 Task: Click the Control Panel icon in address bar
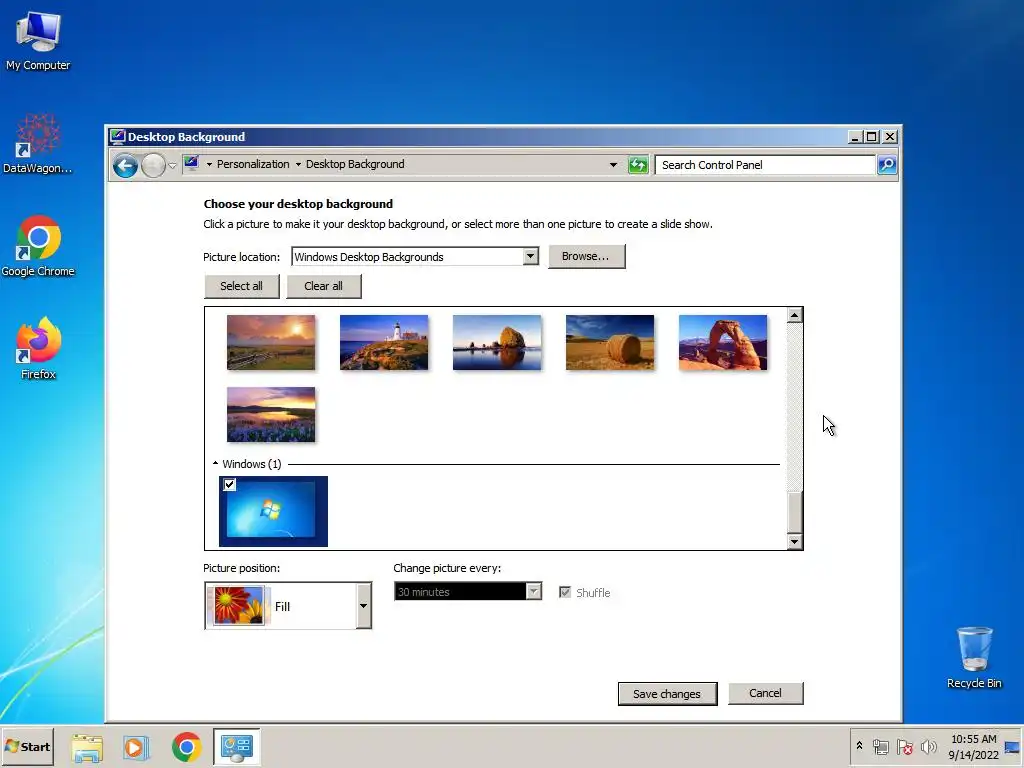(x=191, y=163)
